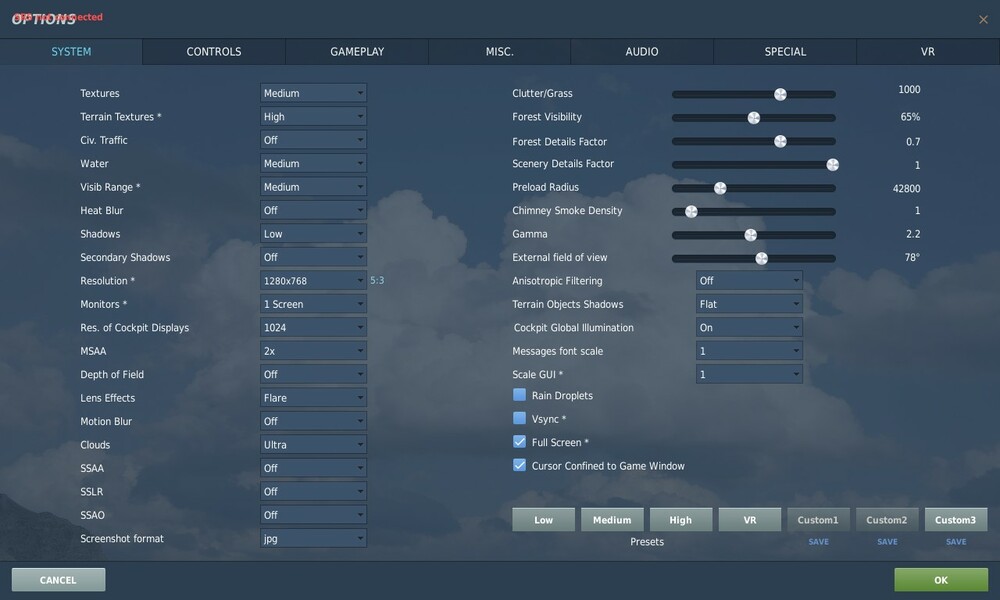The image size is (1000, 600).
Task: Click the Gamma slider handle
Action: pos(751,235)
